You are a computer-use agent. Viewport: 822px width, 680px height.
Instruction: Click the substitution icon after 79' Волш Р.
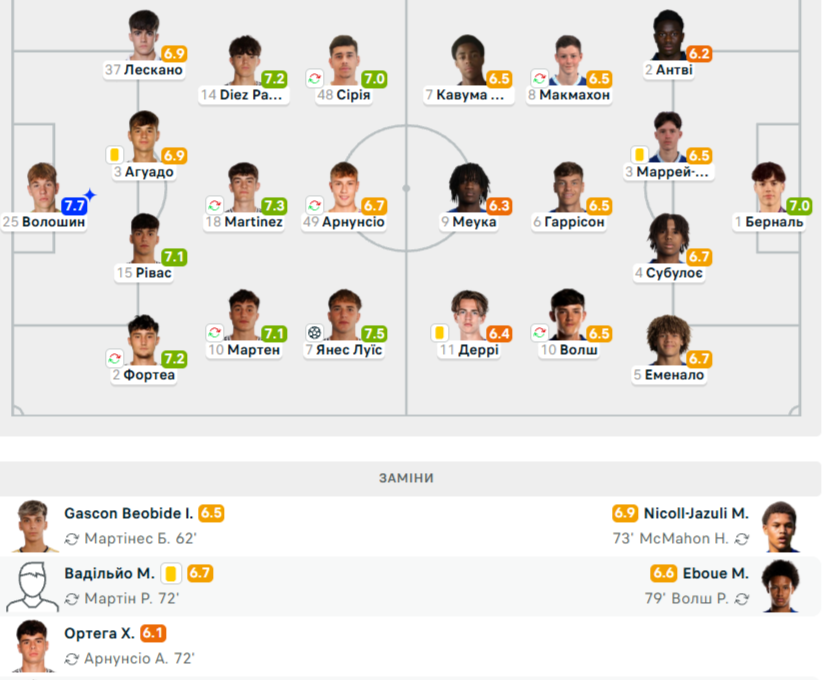tap(741, 599)
